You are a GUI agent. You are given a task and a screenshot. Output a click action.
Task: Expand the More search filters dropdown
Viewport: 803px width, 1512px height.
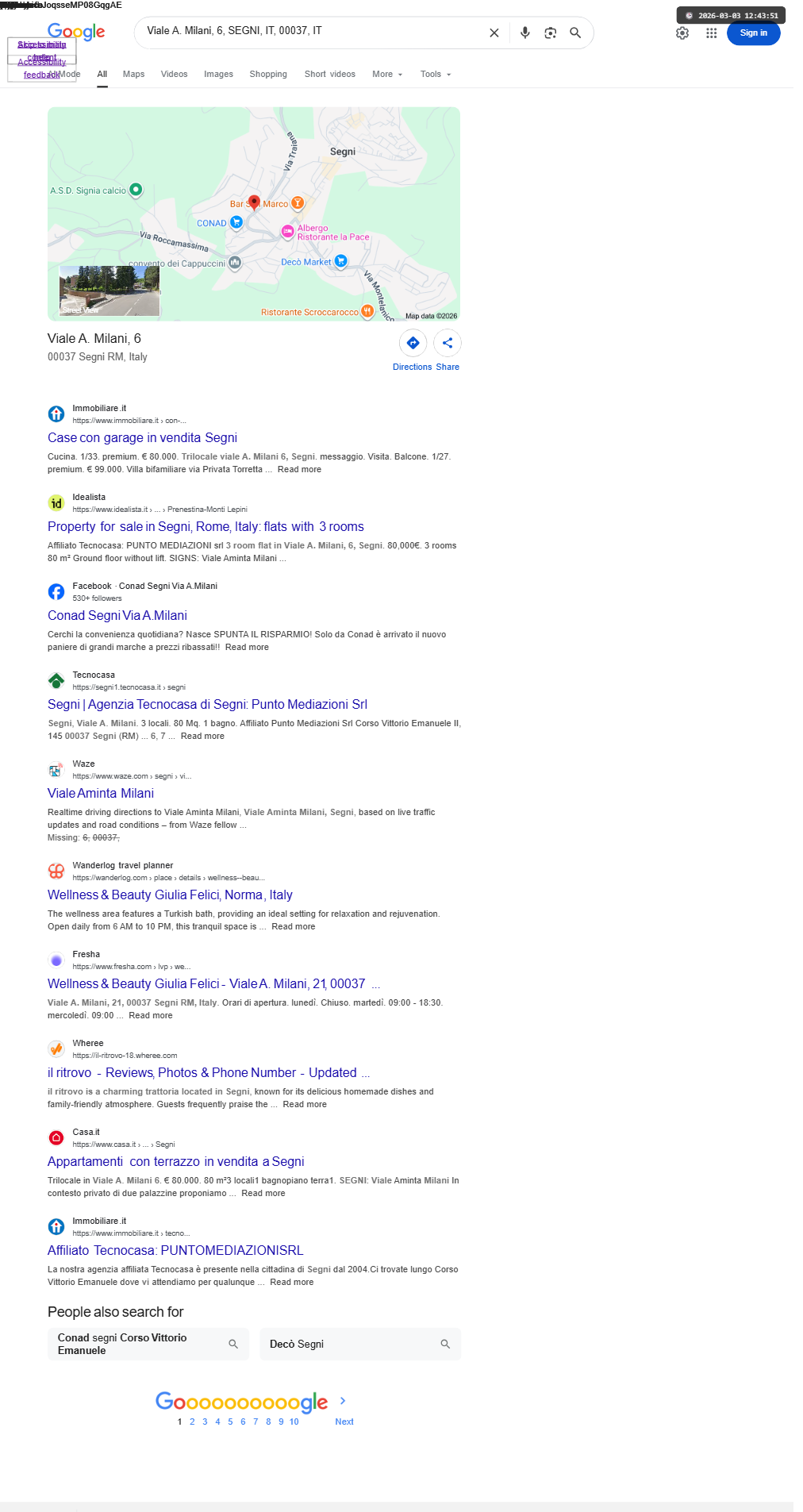tap(387, 74)
